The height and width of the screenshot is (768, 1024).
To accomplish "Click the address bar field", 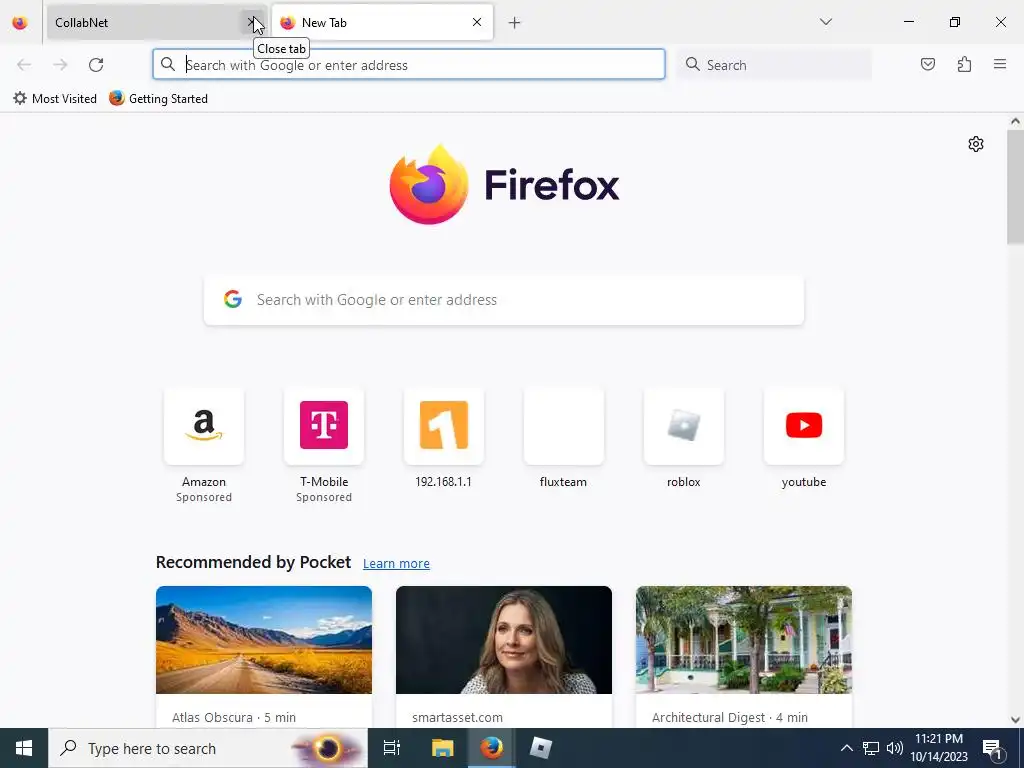I will tap(409, 65).
